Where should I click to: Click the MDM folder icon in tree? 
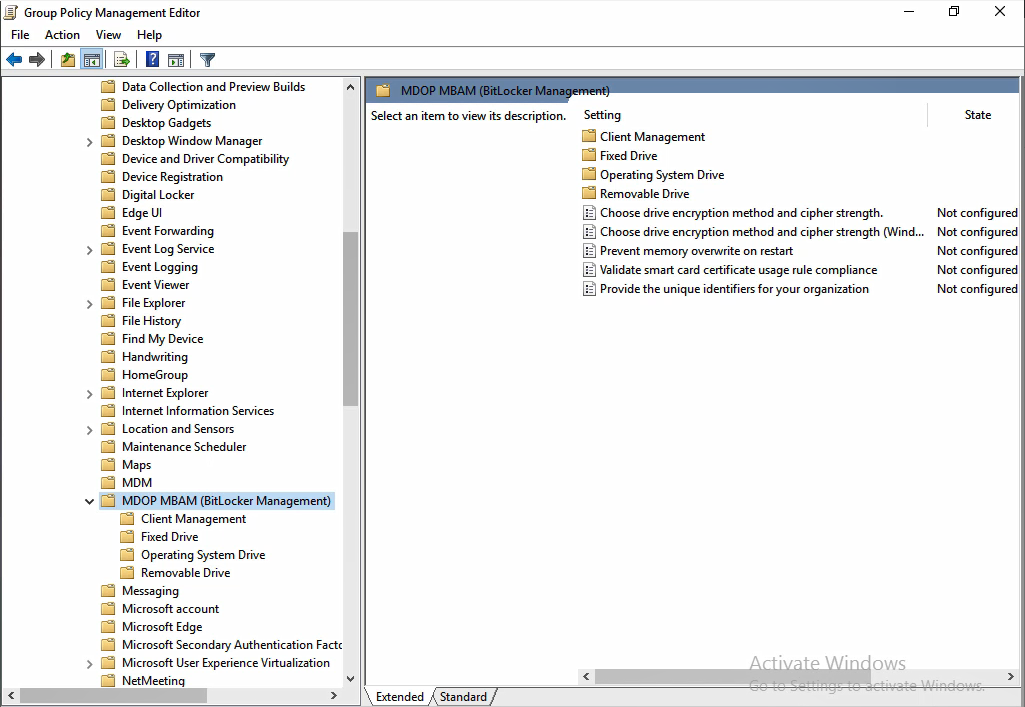coord(109,482)
